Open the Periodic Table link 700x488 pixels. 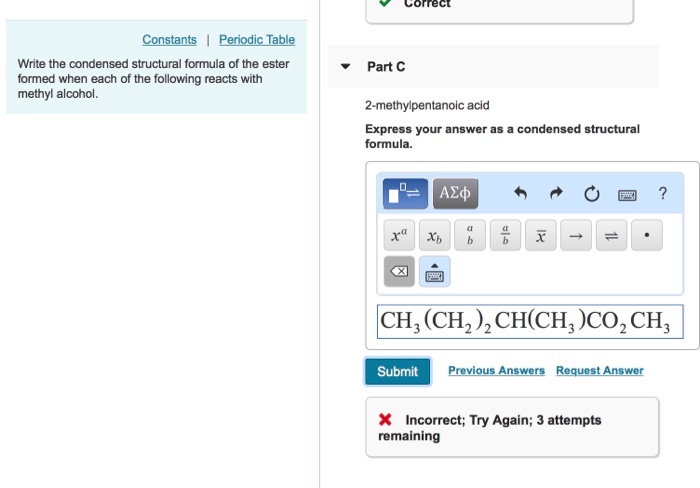[257, 40]
